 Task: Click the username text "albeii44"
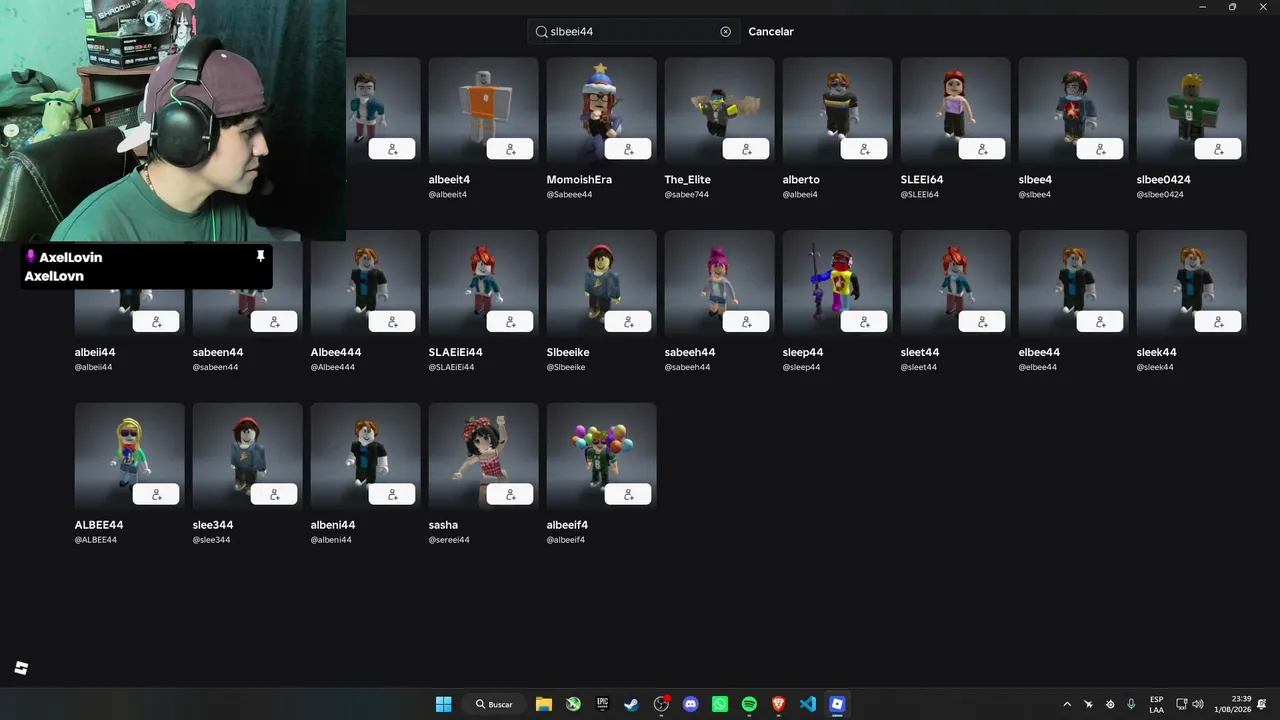(95, 353)
